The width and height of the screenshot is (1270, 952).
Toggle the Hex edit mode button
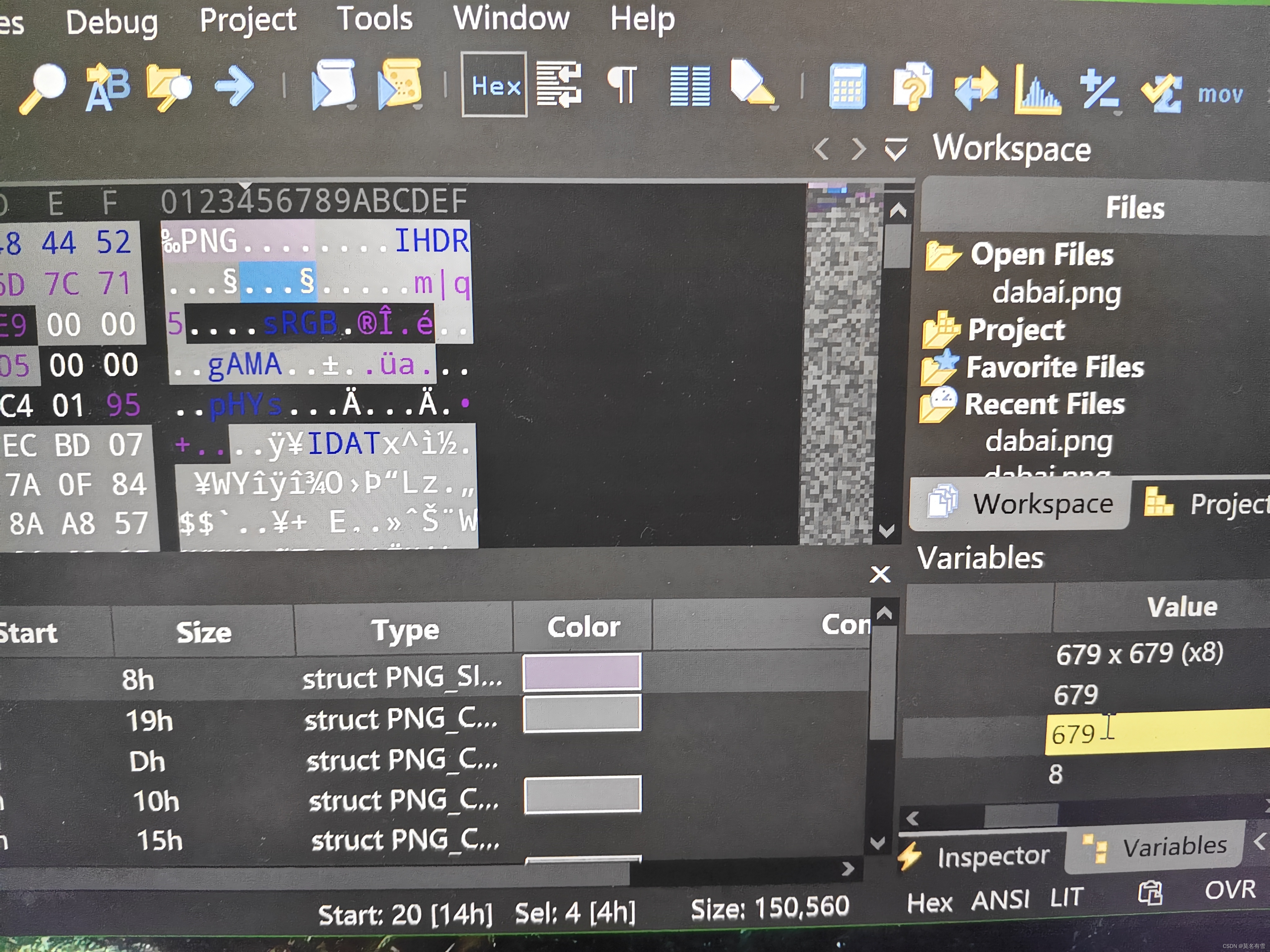click(494, 85)
